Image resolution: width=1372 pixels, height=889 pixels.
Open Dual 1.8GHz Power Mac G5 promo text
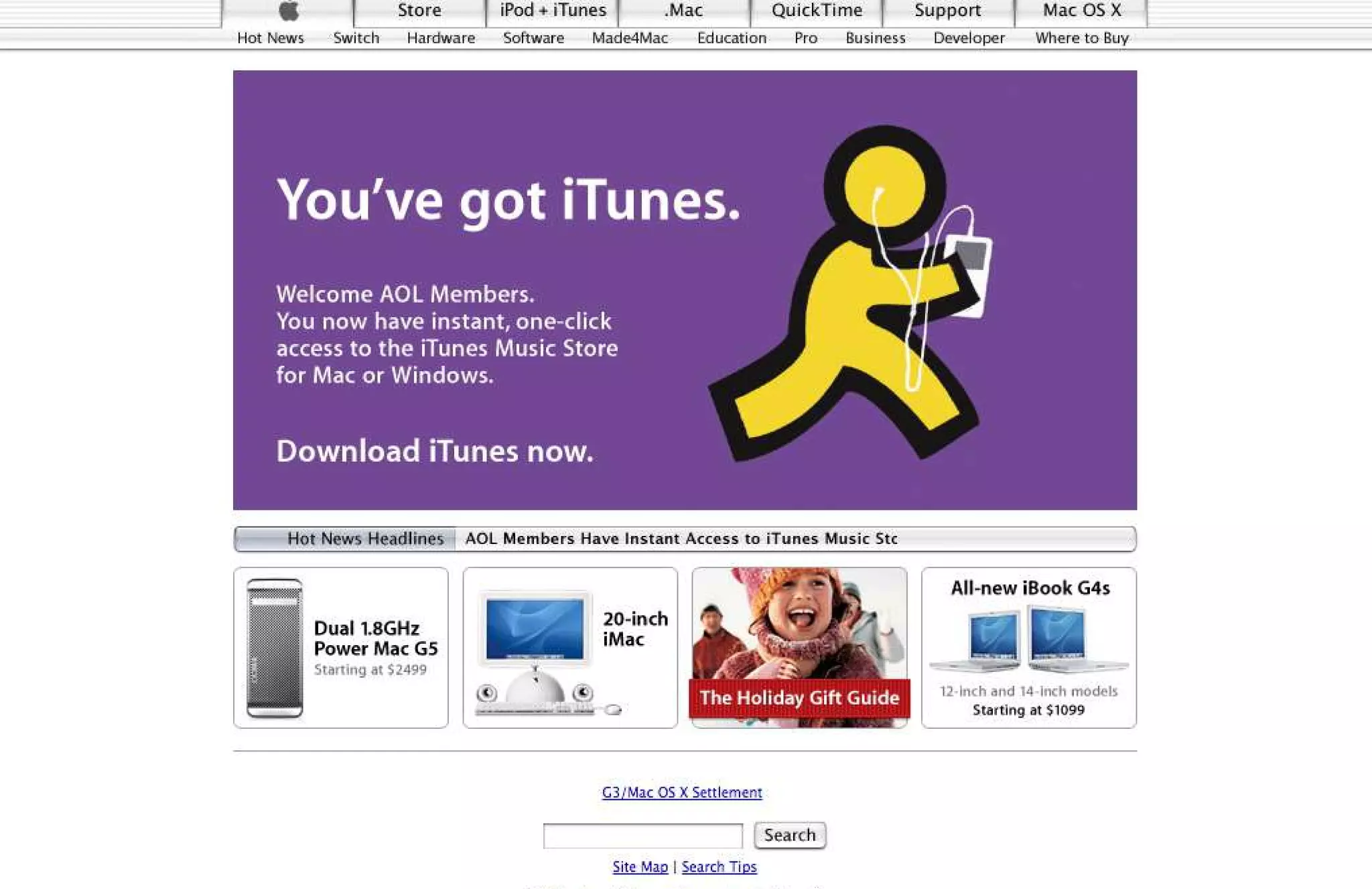click(376, 638)
